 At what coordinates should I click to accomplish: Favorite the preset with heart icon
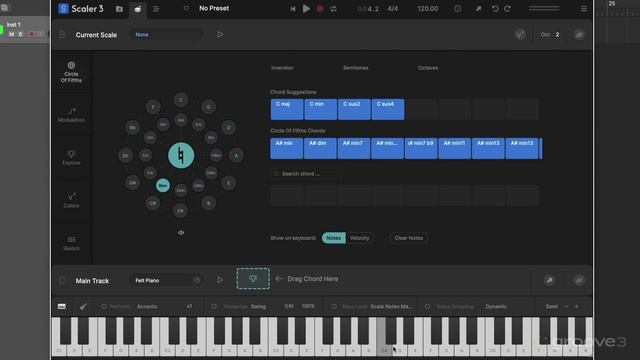pos(186,8)
